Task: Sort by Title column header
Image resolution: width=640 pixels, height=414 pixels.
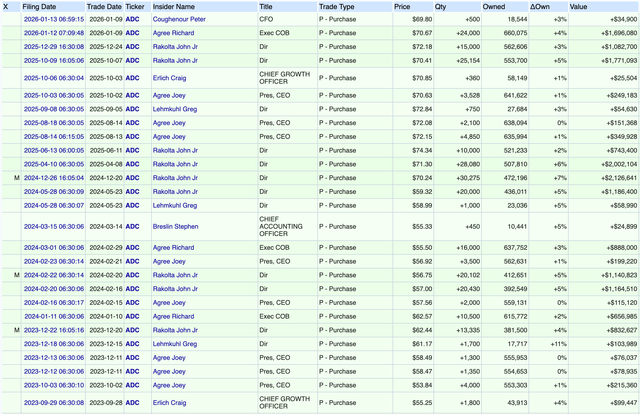Action: pos(266,7)
